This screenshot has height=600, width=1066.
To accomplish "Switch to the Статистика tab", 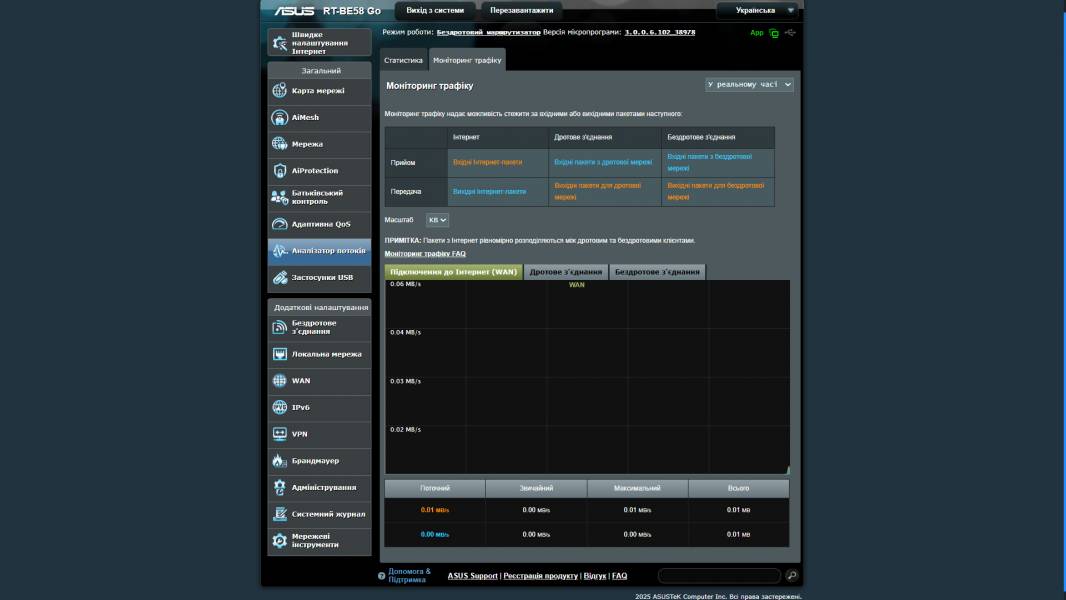I will click(x=404, y=59).
